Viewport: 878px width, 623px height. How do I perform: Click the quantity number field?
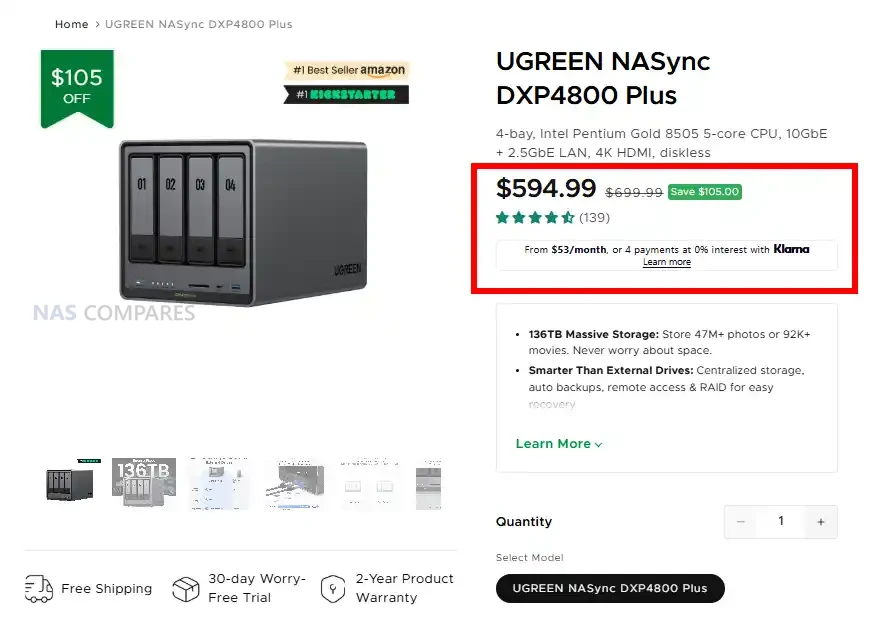(x=781, y=522)
